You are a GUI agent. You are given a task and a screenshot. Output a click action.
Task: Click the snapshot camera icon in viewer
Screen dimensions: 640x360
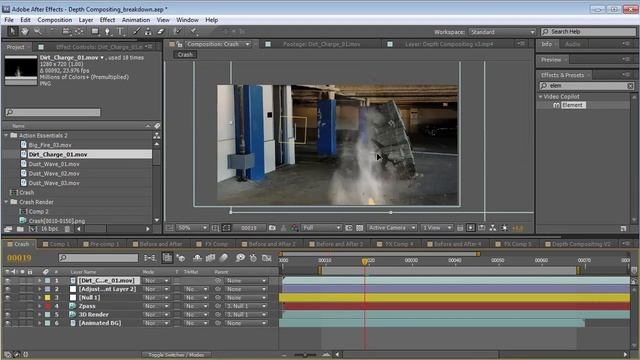coord(272,228)
